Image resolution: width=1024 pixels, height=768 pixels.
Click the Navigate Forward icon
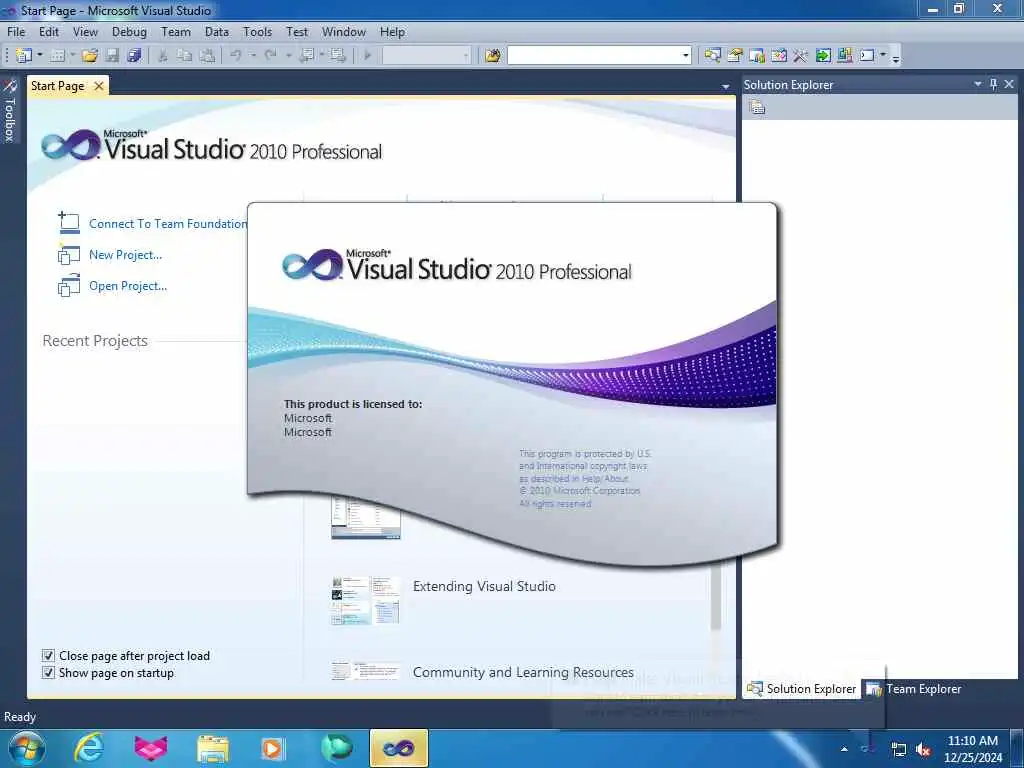(338, 56)
